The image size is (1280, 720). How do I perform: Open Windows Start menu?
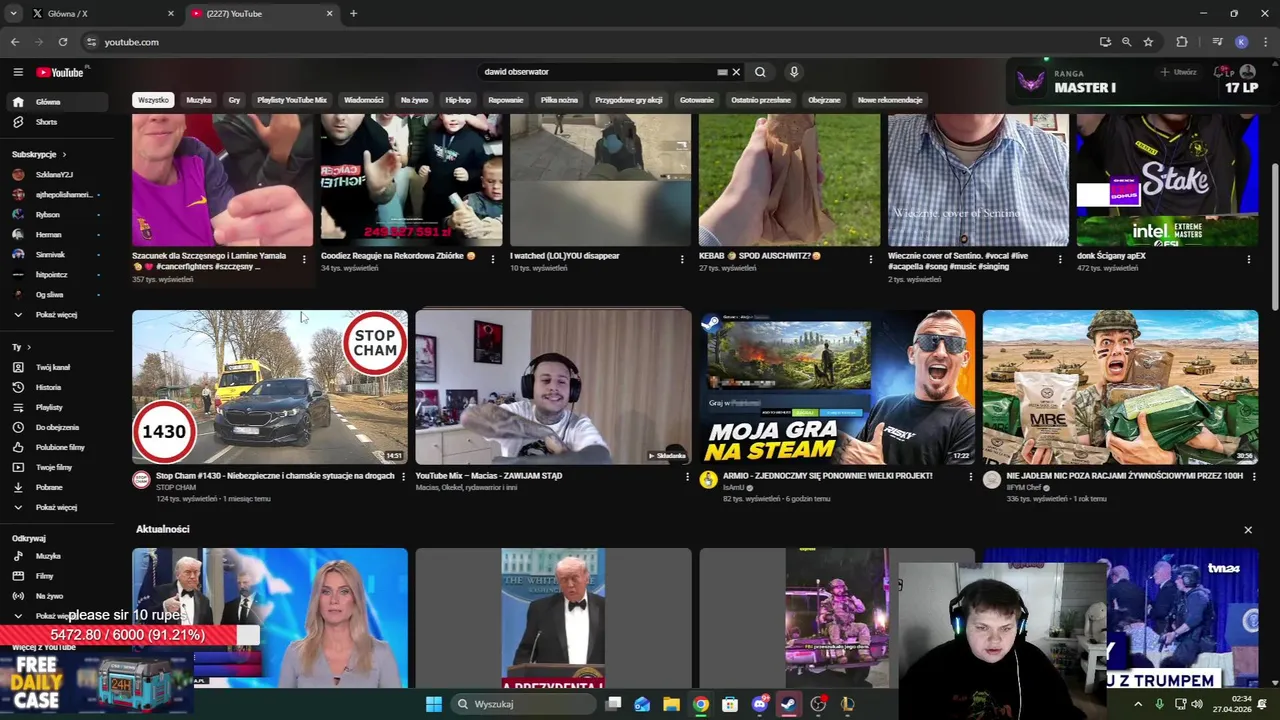[x=433, y=704]
